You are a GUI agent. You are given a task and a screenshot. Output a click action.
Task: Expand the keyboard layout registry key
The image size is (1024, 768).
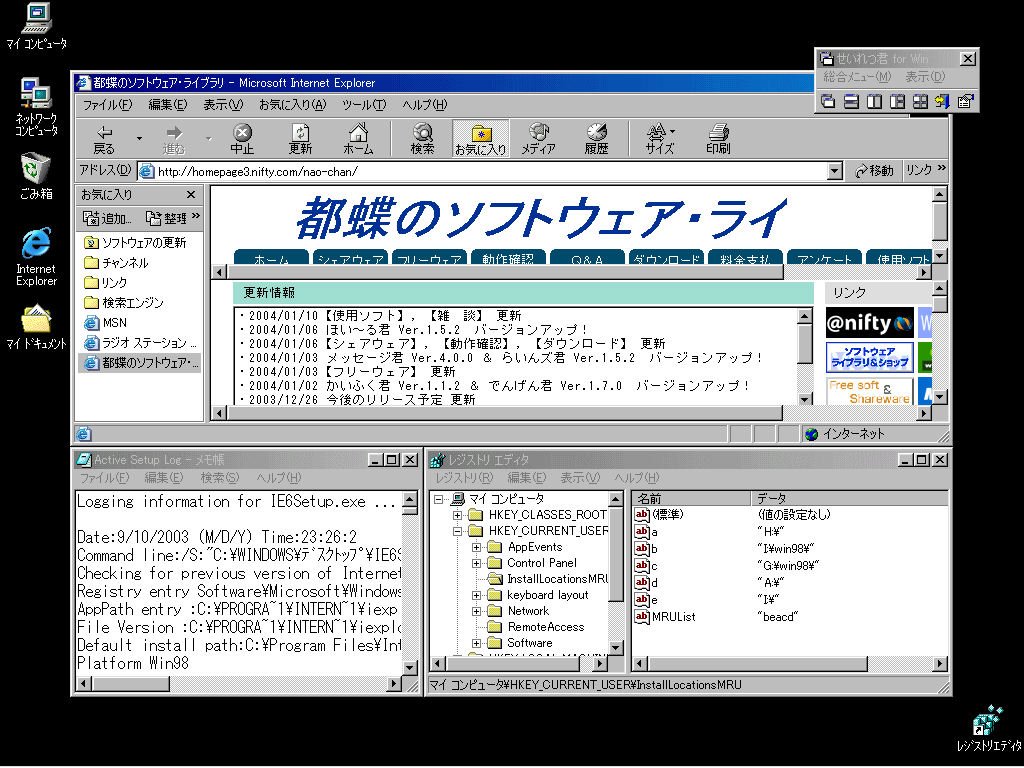pyautogui.click(x=477, y=595)
